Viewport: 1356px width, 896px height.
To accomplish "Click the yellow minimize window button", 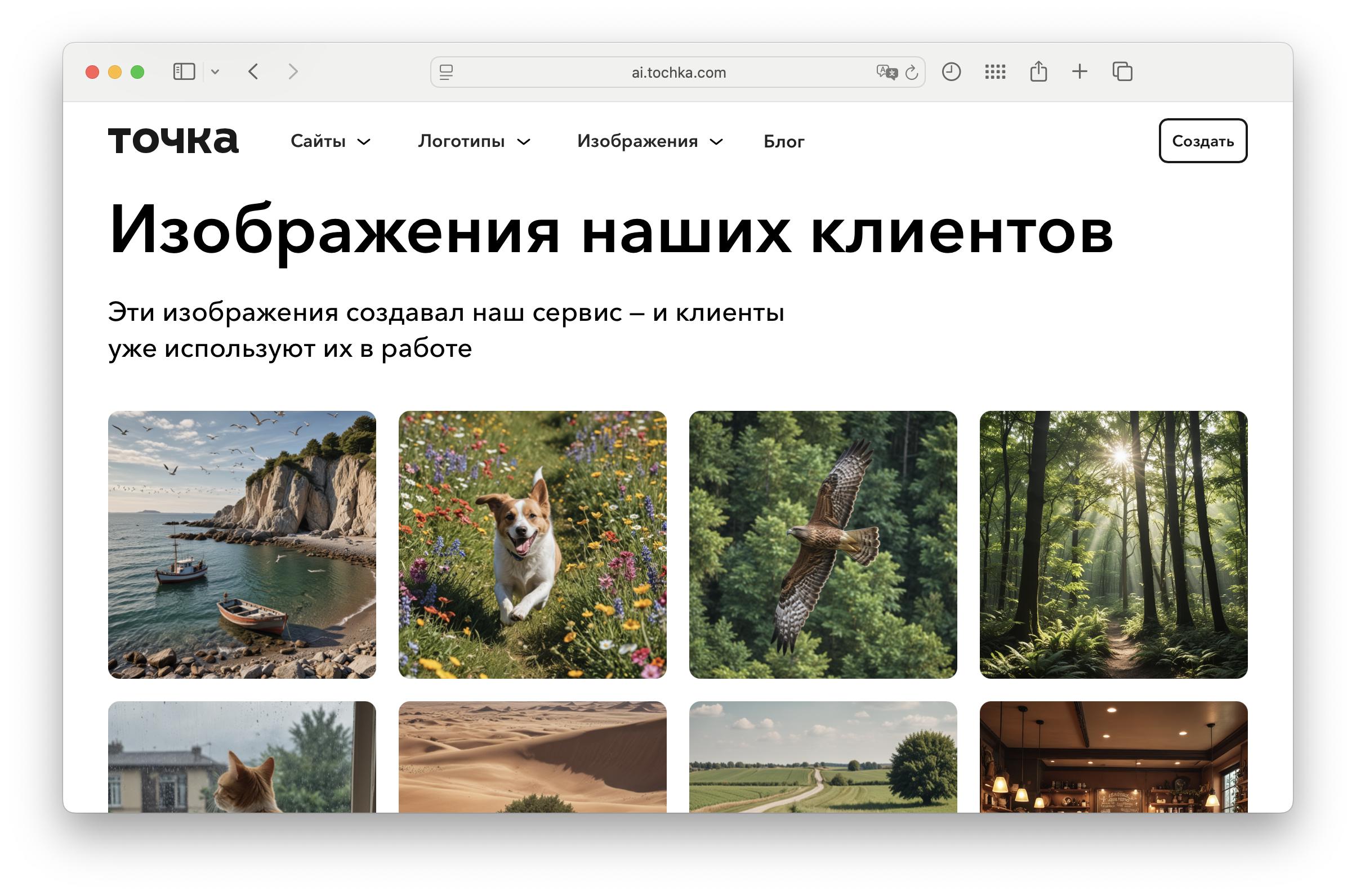I will [x=115, y=72].
